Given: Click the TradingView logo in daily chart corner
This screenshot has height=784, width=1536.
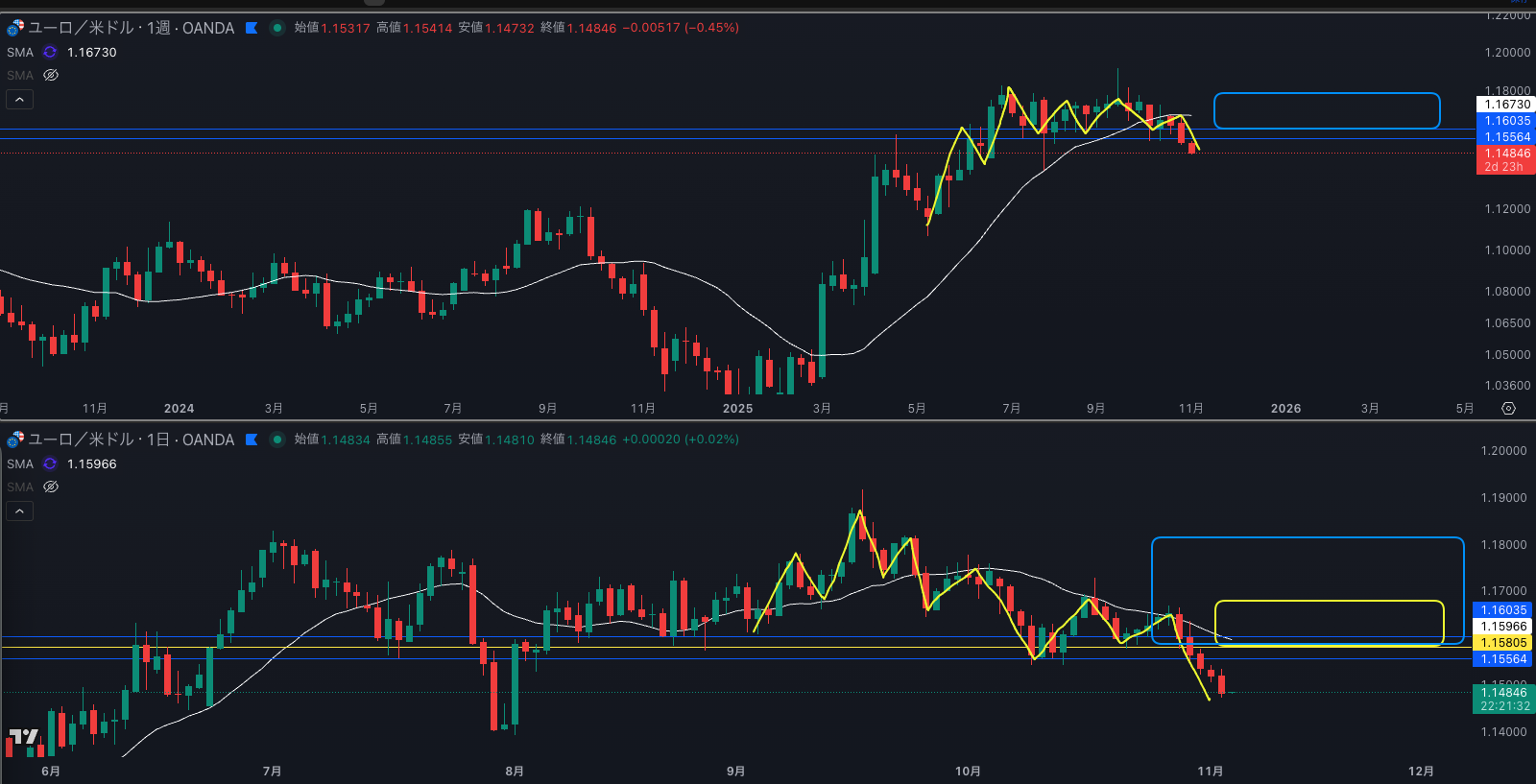Looking at the screenshot, I should [23, 737].
